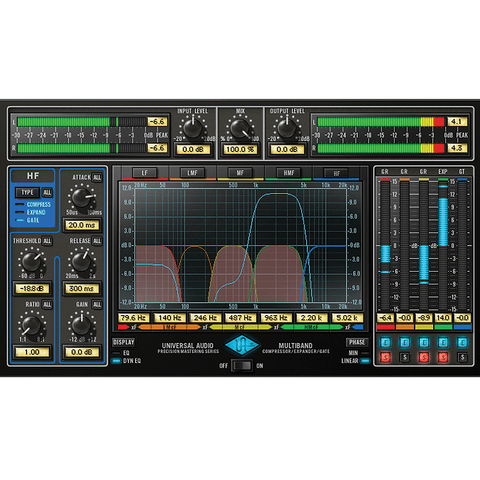
Task: Solo the blue HF band
Action: 462,357
